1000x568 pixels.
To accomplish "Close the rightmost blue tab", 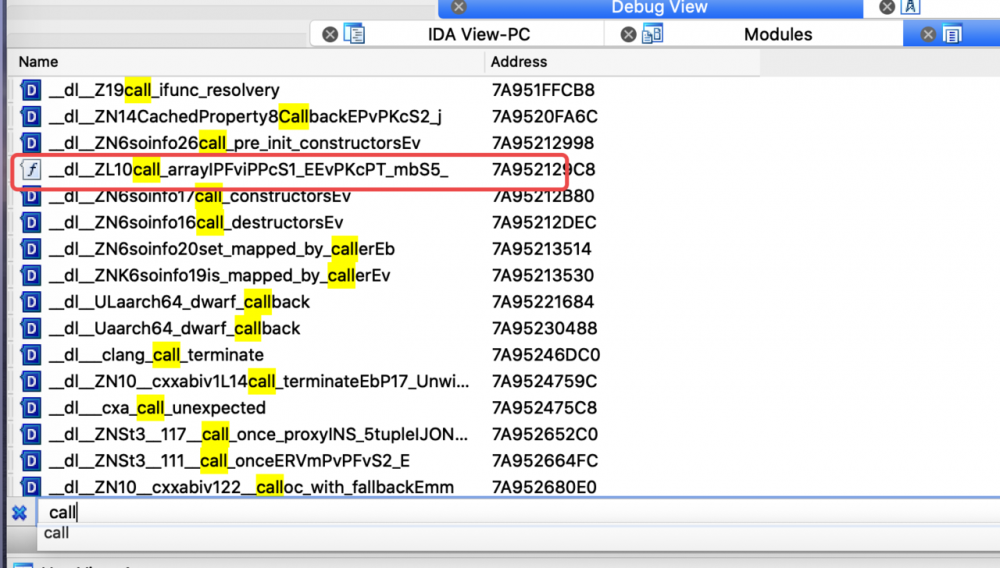I will point(928,34).
